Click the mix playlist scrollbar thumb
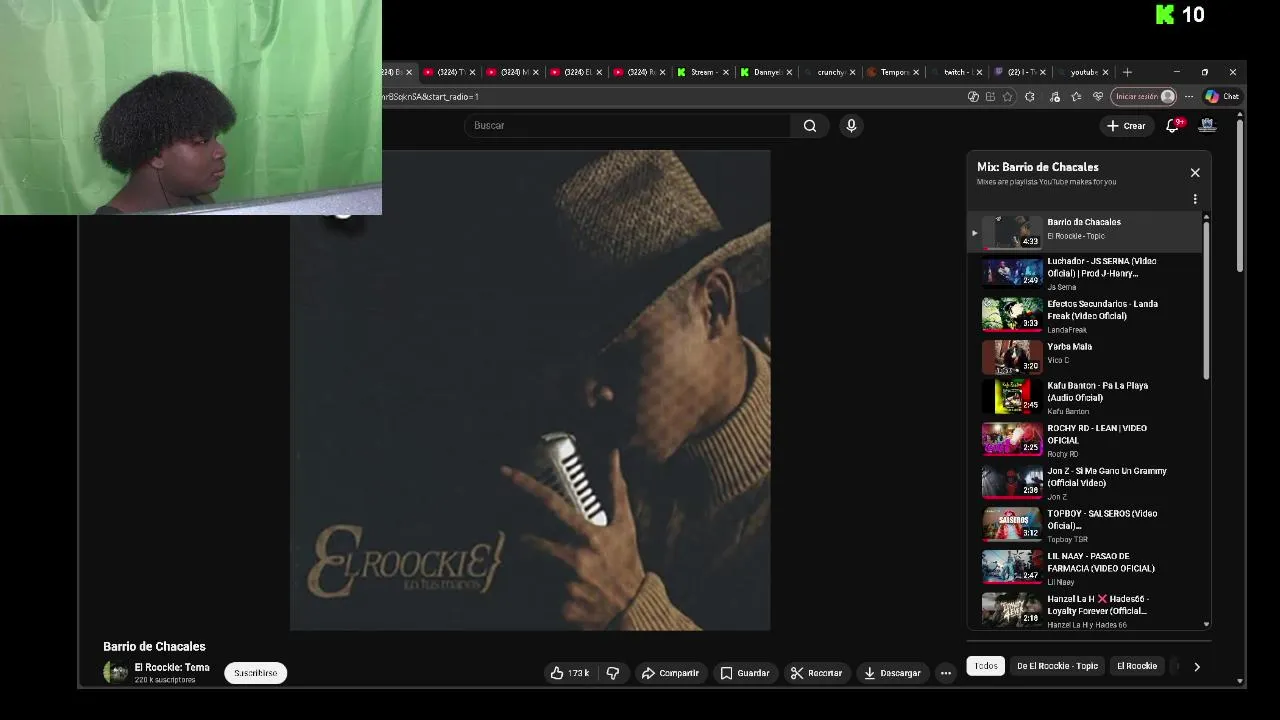1280x720 pixels. 1206,300
